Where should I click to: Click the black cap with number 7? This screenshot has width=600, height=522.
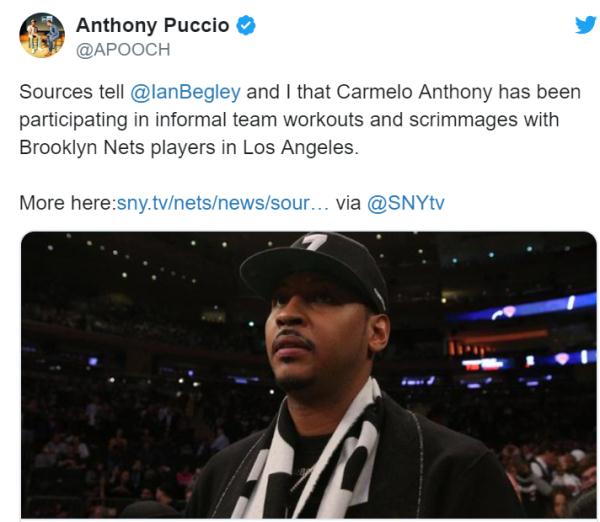coord(315,269)
